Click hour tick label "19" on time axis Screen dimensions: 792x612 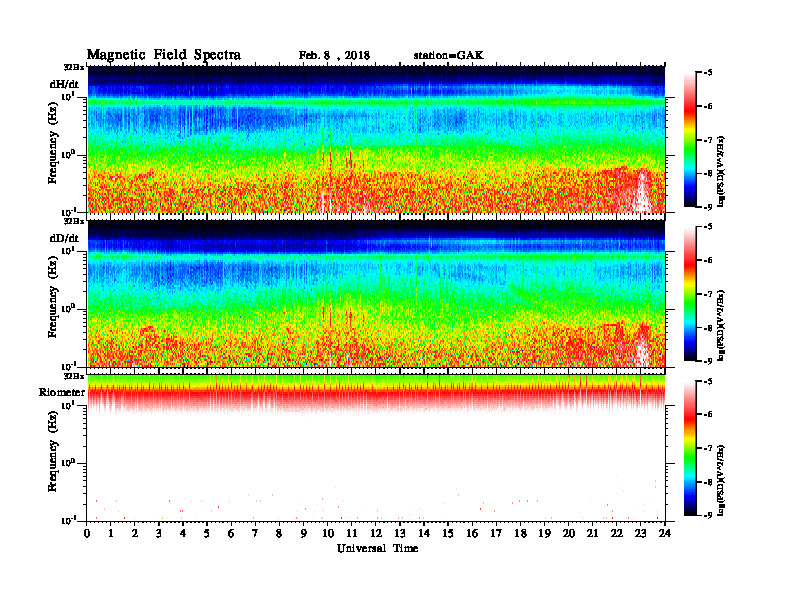544,534
